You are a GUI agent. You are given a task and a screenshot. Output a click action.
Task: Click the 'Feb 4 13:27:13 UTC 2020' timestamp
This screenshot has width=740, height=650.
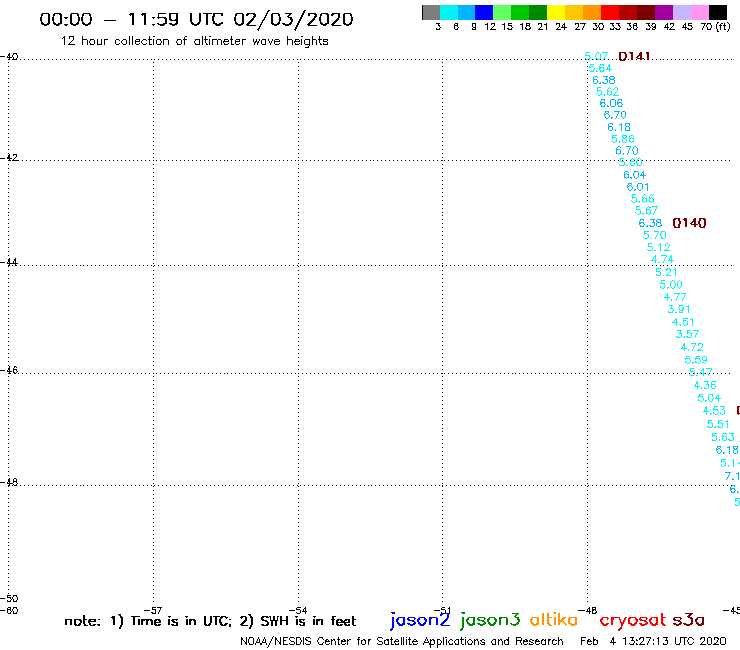point(653,642)
